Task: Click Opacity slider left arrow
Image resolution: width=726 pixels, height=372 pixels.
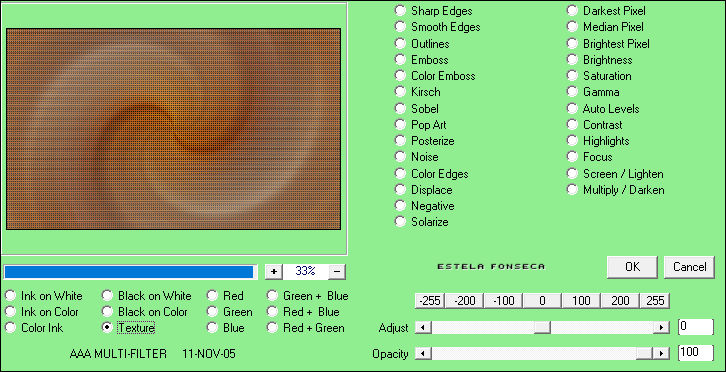Action: click(423, 353)
